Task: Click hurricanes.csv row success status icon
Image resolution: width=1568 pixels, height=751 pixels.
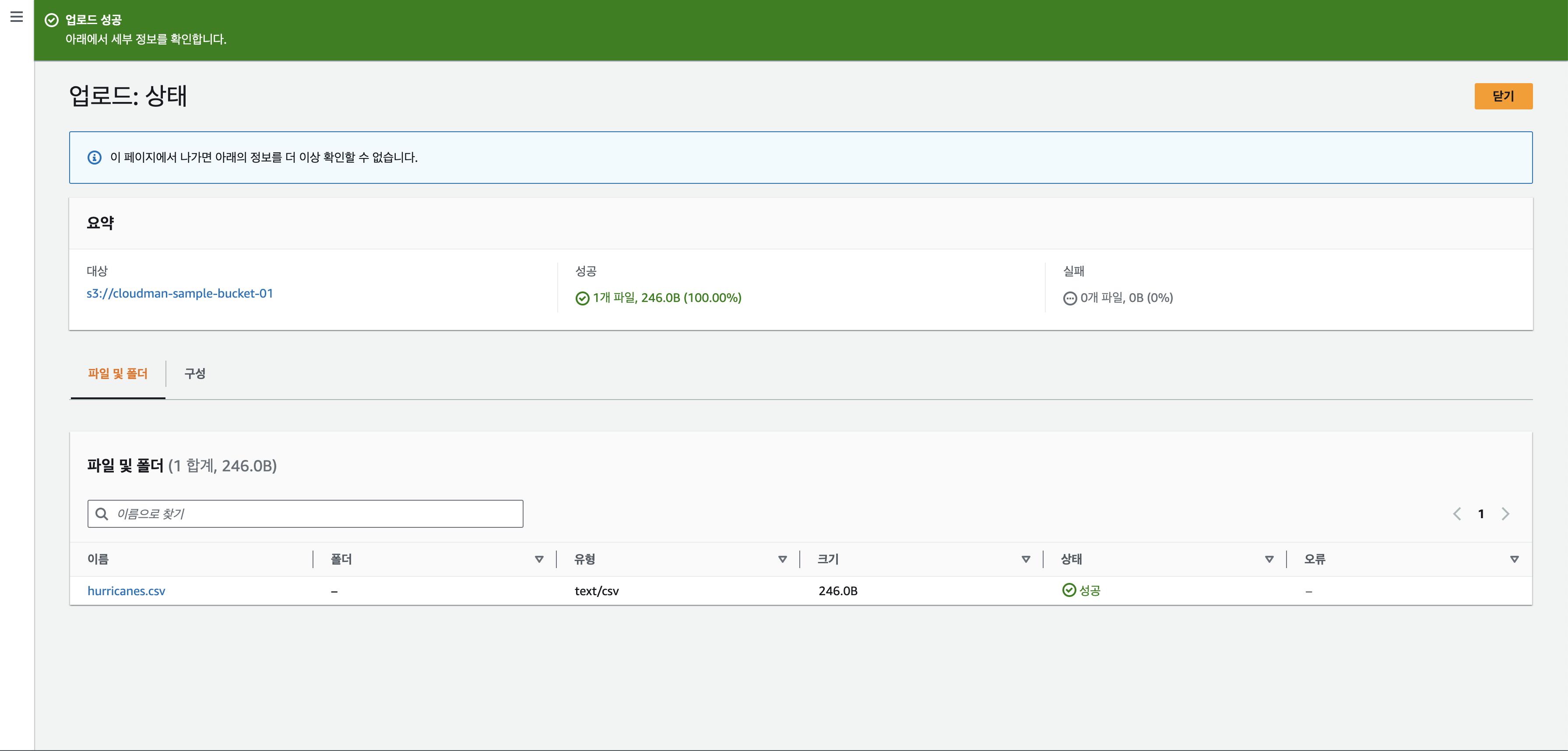Action: pos(1069,590)
